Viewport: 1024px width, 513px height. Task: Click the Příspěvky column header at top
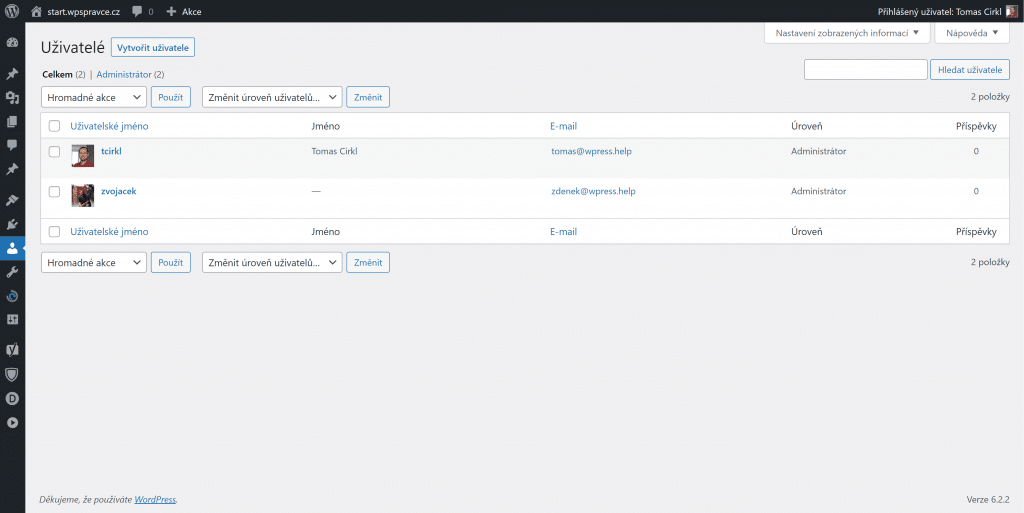[x=976, y=126]
